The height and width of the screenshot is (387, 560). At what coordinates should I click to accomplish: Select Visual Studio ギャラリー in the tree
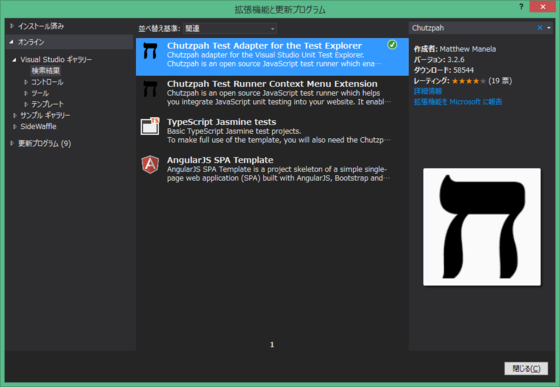click(x=56, y=60)
